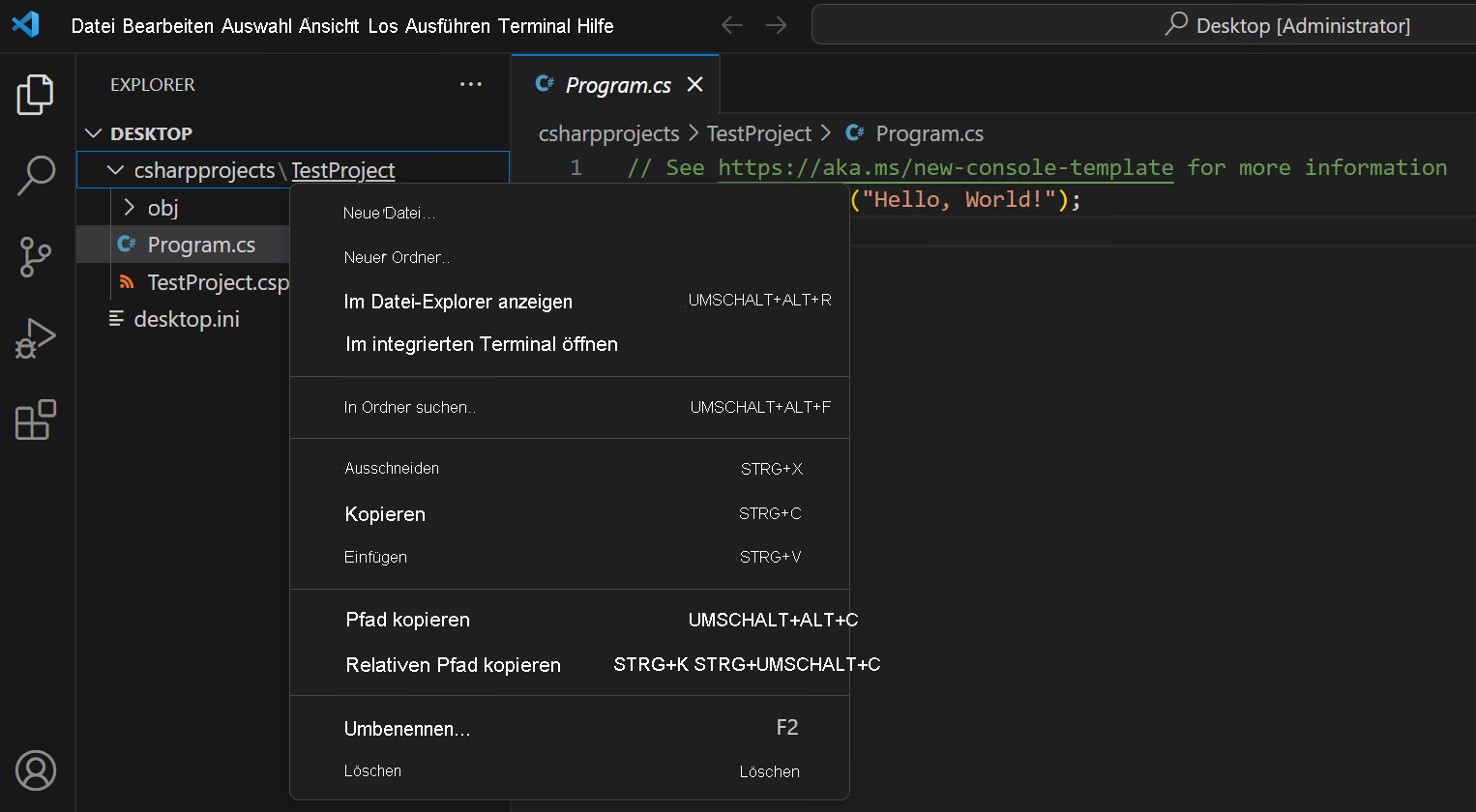Click csharpprojects in the breadcrumb
The height and width of the screenshot is (812, 1476).
608,133
